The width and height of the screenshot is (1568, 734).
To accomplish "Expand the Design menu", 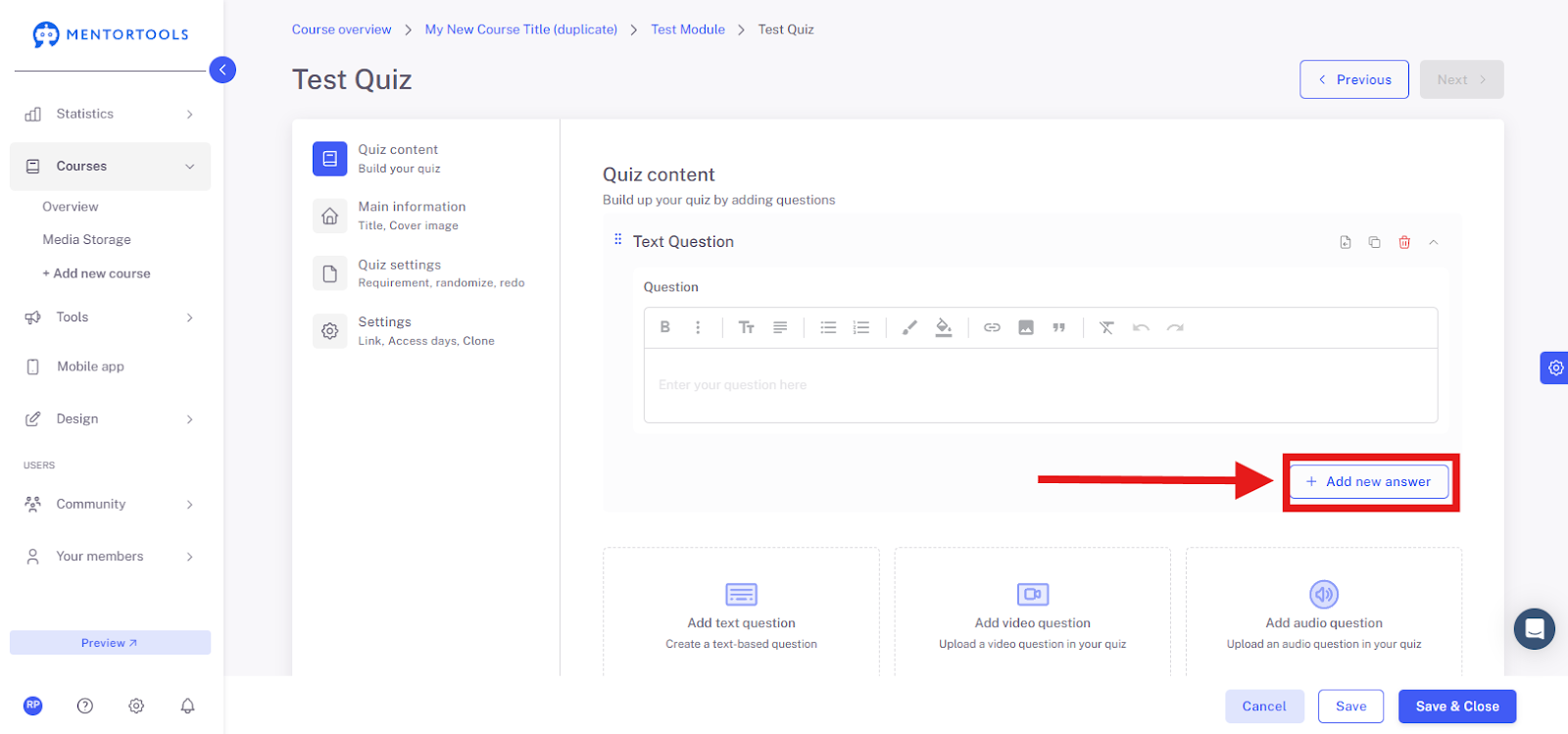I will click(x=110, y=419).
